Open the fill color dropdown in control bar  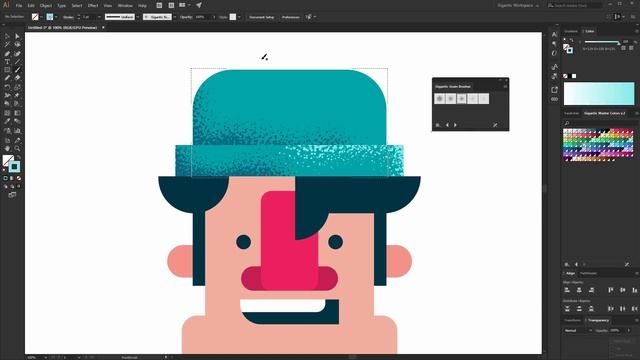[x=41, y=17]
